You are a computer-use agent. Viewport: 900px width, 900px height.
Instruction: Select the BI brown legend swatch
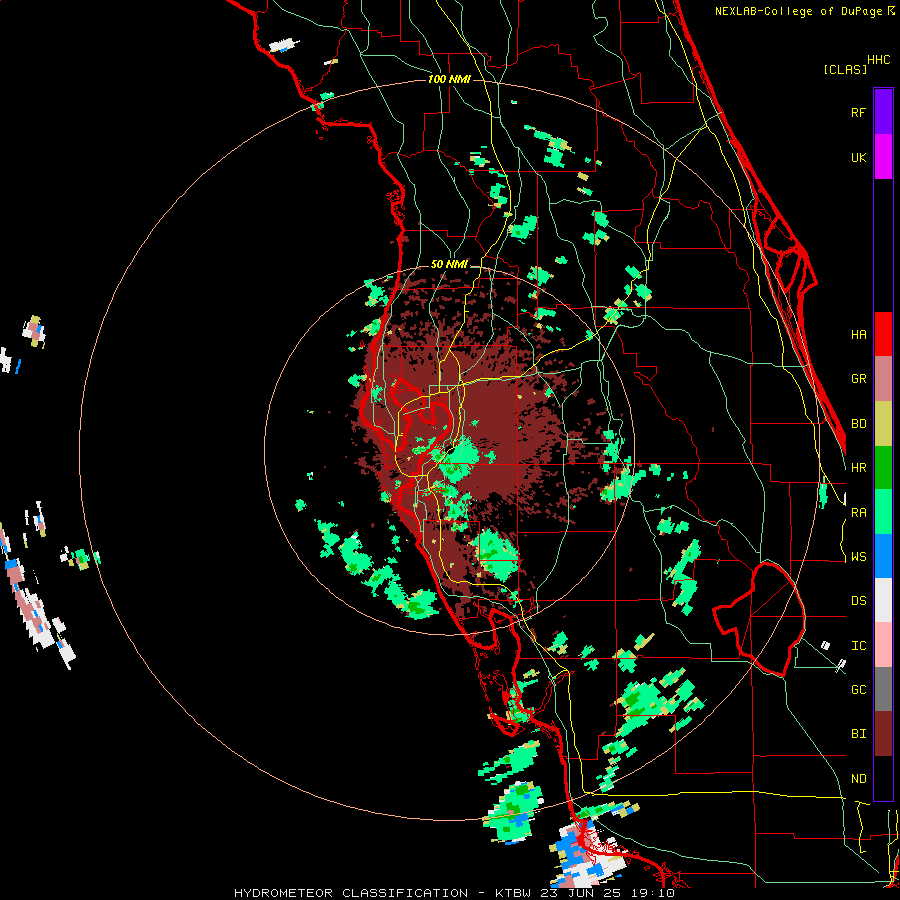pyautogui.click(x=883, y=734)
